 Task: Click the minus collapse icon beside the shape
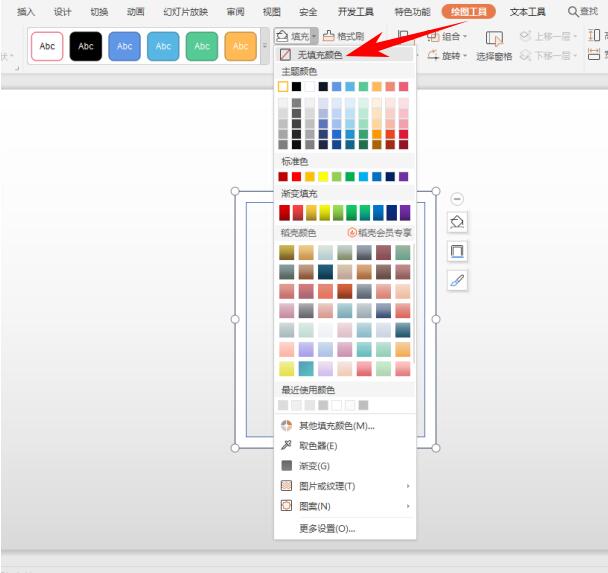coord(457,199)
